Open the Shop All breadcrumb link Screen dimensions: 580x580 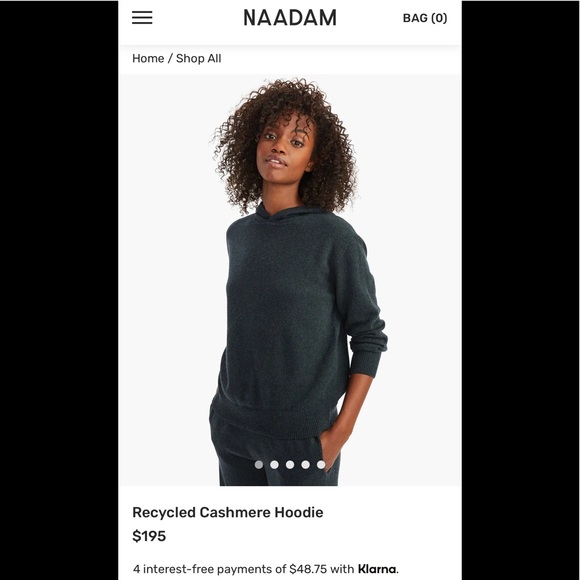point(199,58)
